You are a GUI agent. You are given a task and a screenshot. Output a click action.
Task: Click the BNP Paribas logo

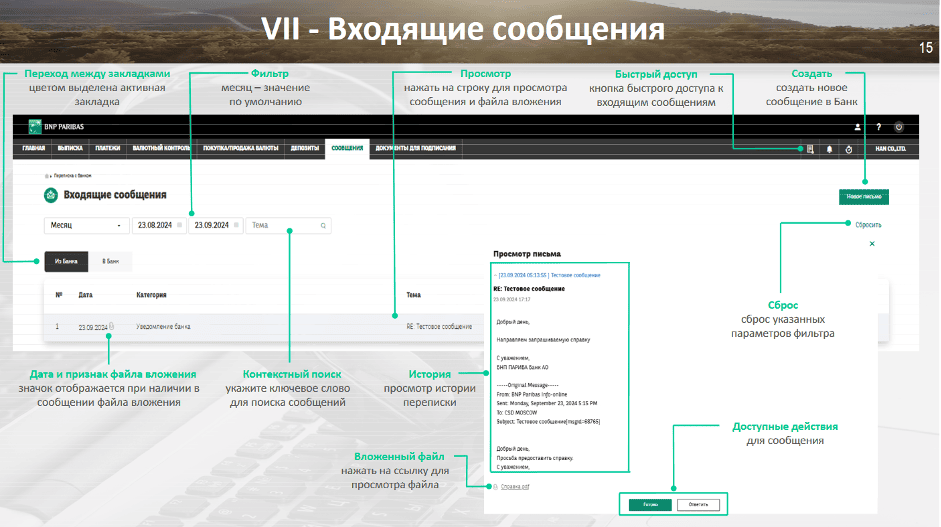(56, 127)
